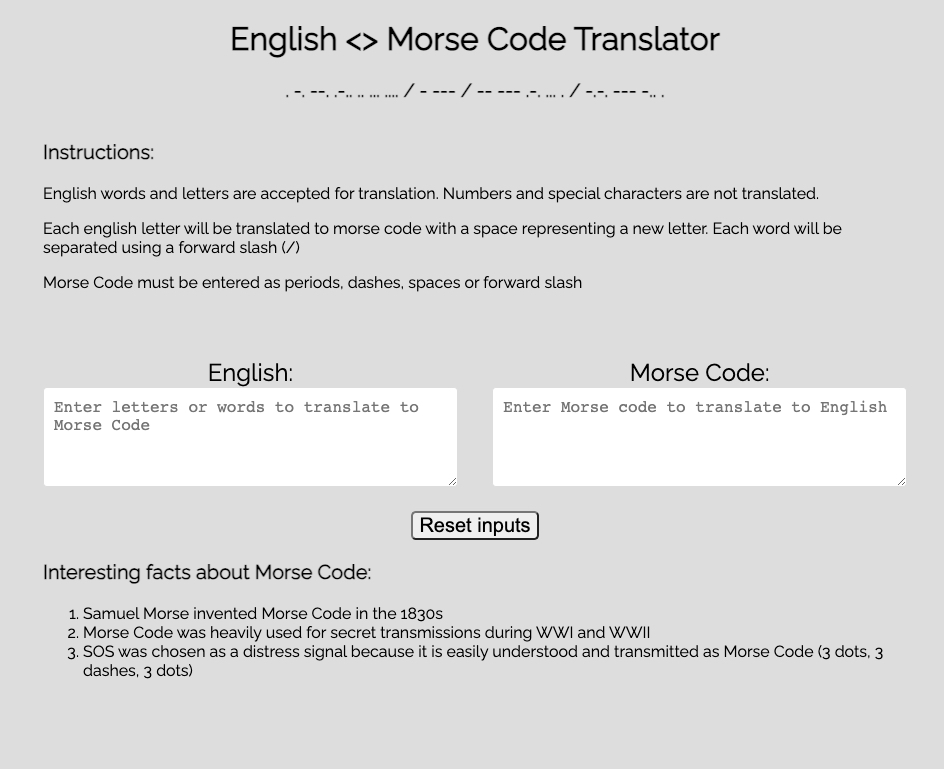
Task: Click the 'Interesting facts about Morse Code:' heading
Action: (x=207, y=572)
